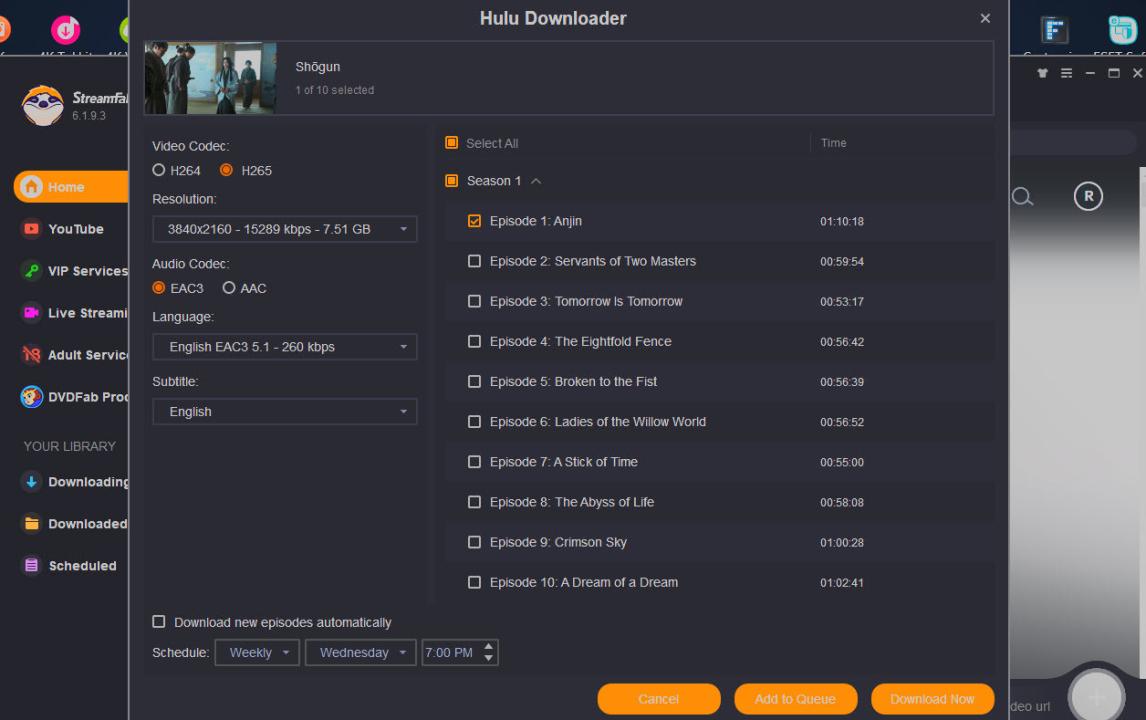This screenshot has height=720, width=1146.
Task: Toggle the Select All checkbox
Action: tap(452, 143)
